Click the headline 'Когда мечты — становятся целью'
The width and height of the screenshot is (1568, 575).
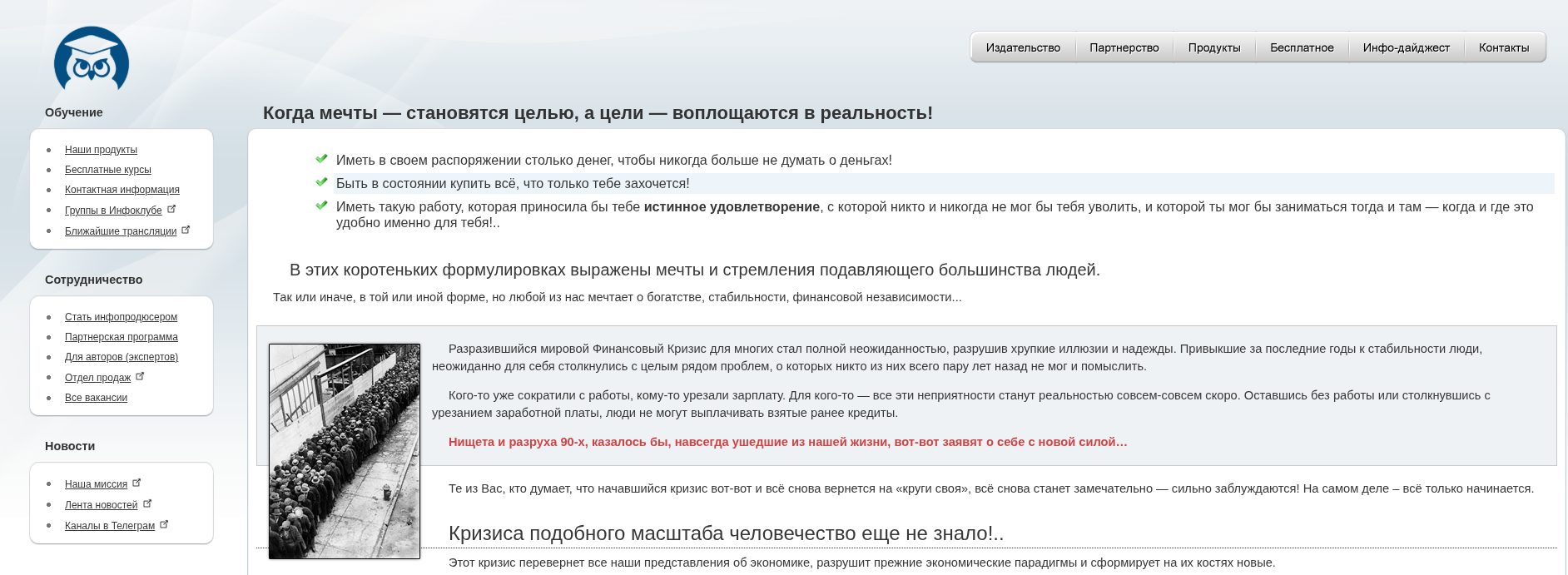click(598, 113)
